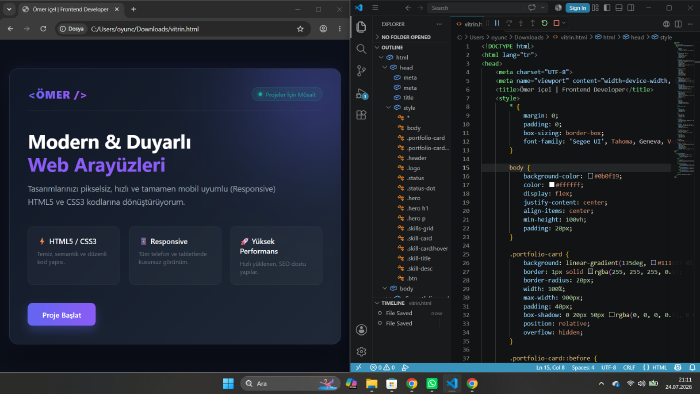The height and width of the screenshot is (394, 700).
Task: Open Chrome tab search dropdown arrow
Action: pos(9,9)
